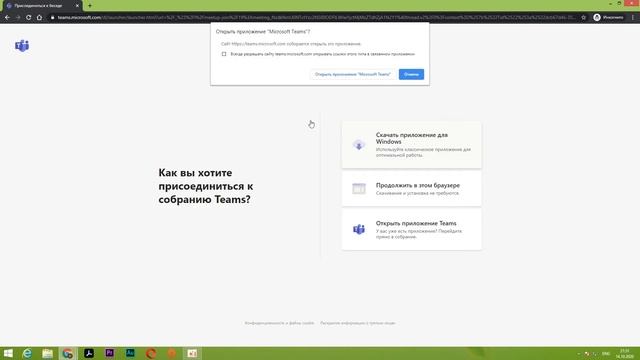The height and width of the screenshot is (360, 640).
Task: Open the second orange app icon in the taskbar
Action: point(171,353)
